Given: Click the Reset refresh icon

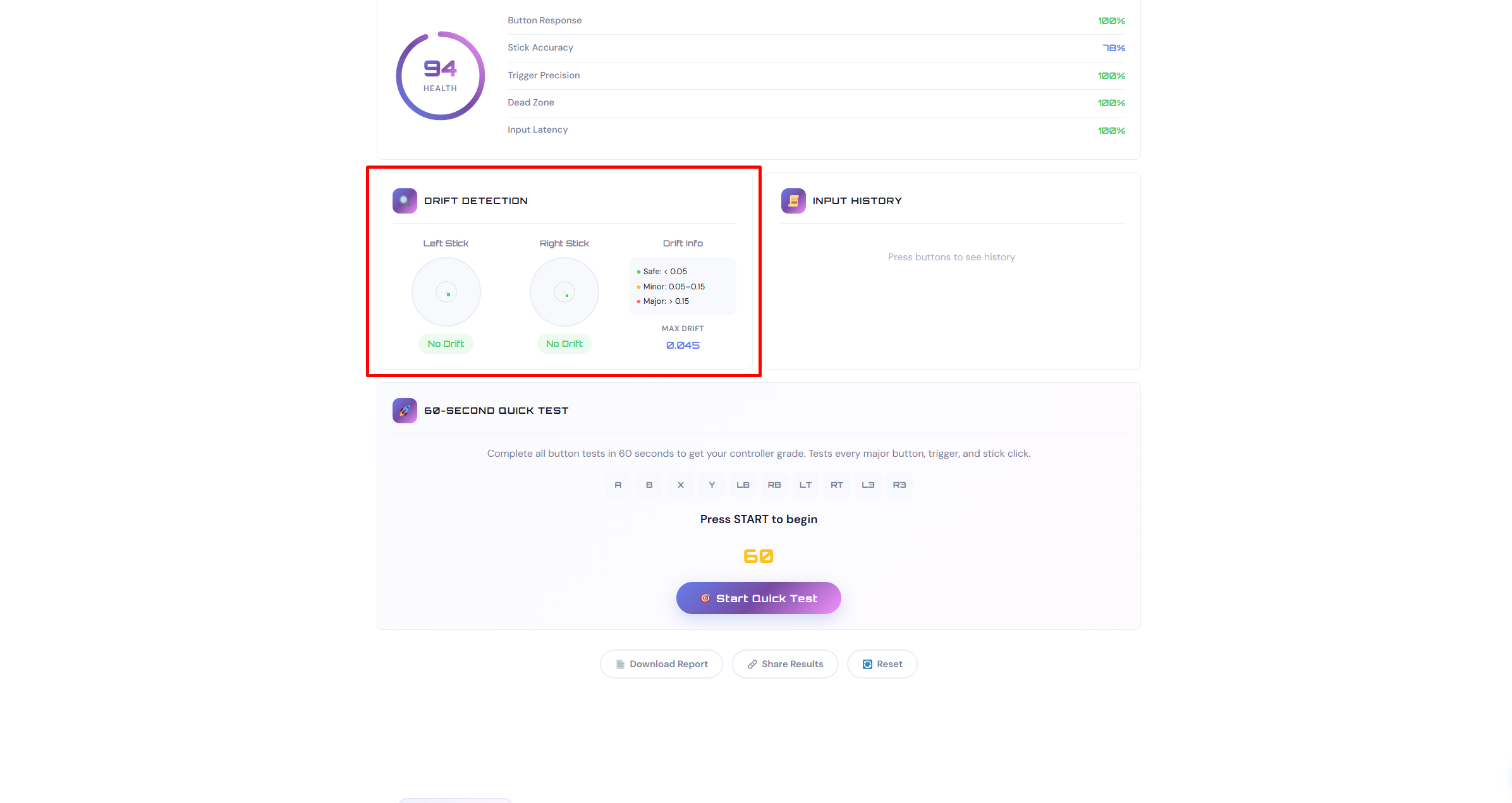Looking at the screenshot, I should [867, 664].
